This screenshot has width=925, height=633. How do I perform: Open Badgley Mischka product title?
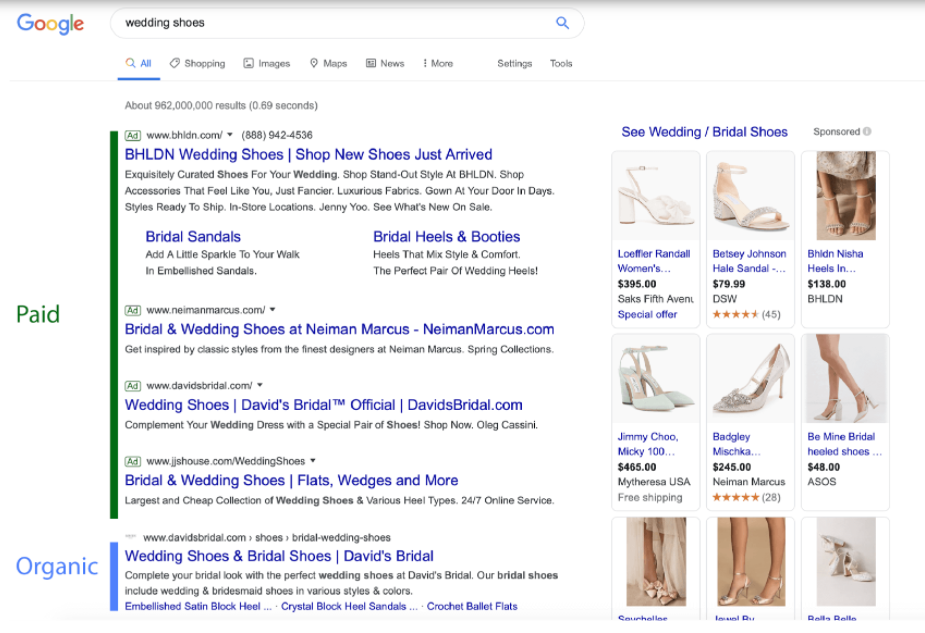coord(736,444)
